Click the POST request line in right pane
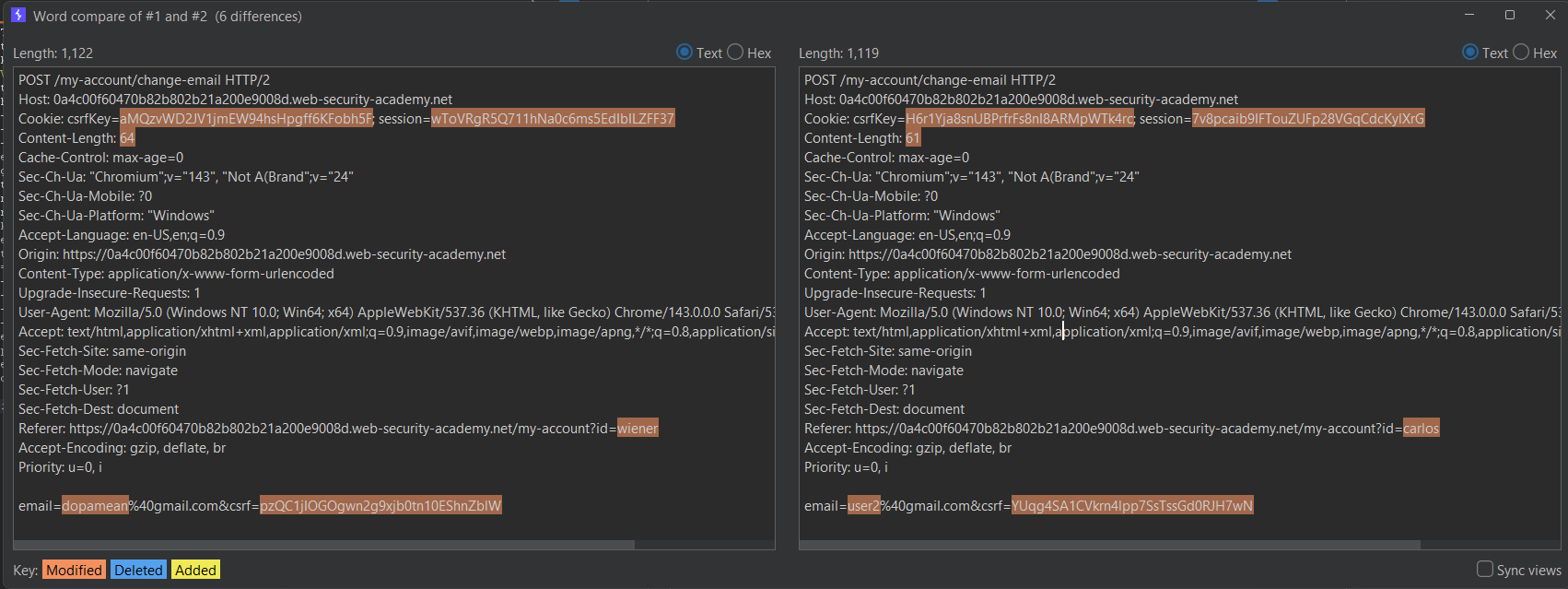The width and height of the screenshot is (1568, 589). coord(930,80)
